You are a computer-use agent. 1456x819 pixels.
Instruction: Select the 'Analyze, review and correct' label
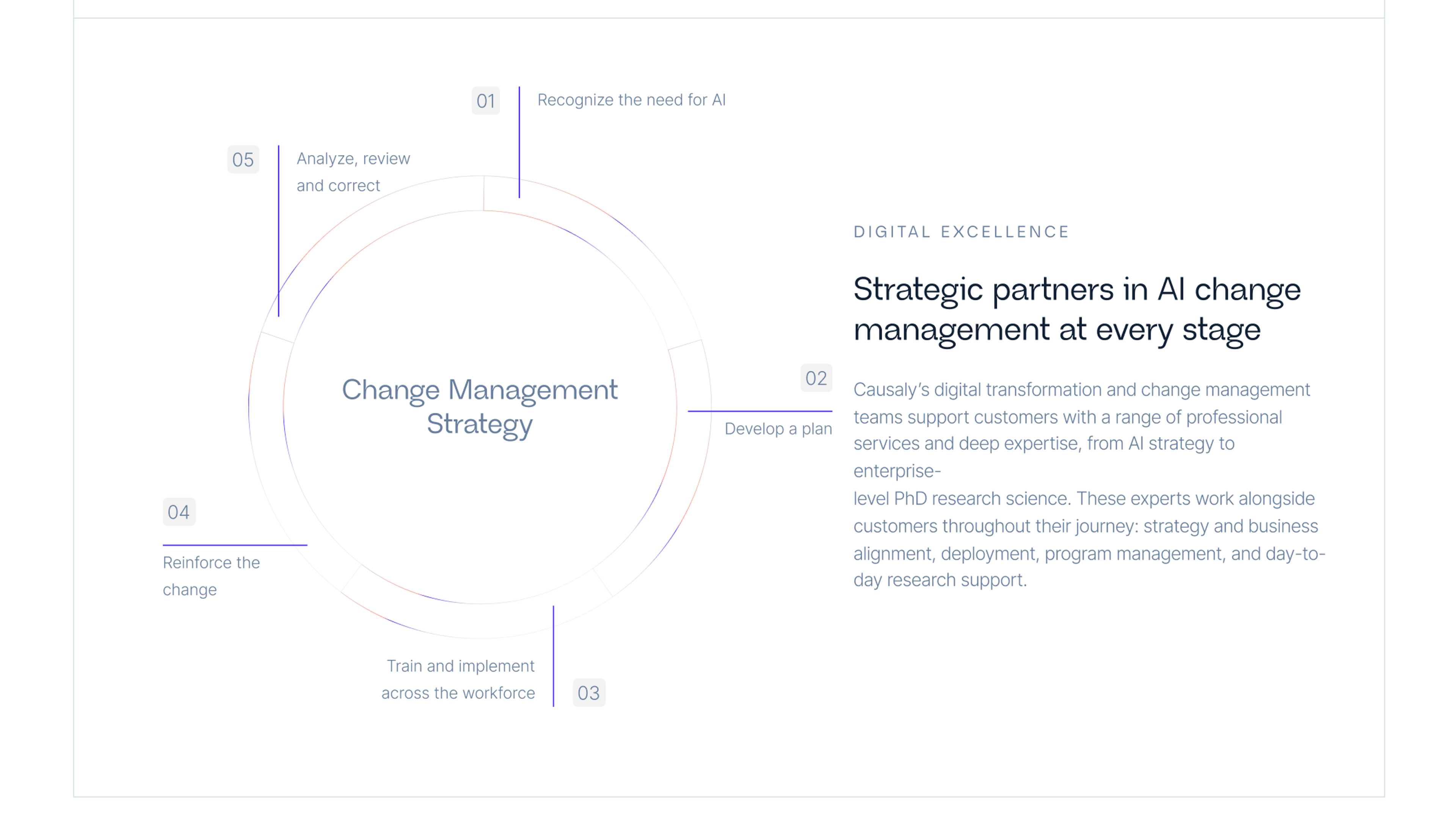[x=353, y=172]
